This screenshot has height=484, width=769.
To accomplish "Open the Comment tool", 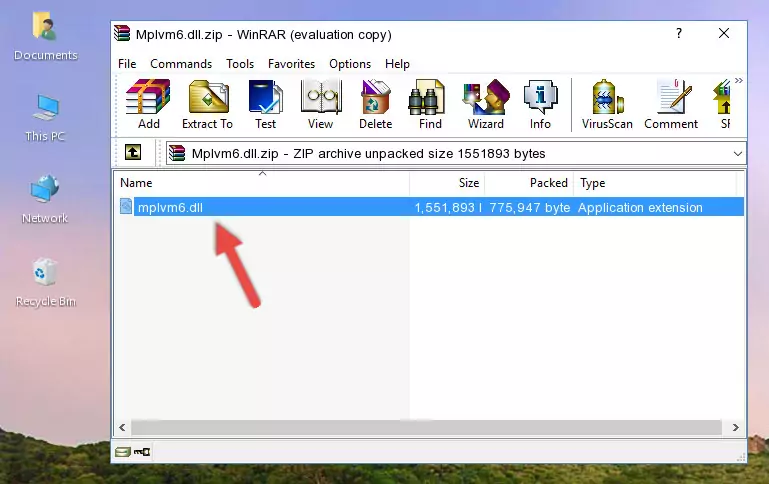I will tap(671, 104).
